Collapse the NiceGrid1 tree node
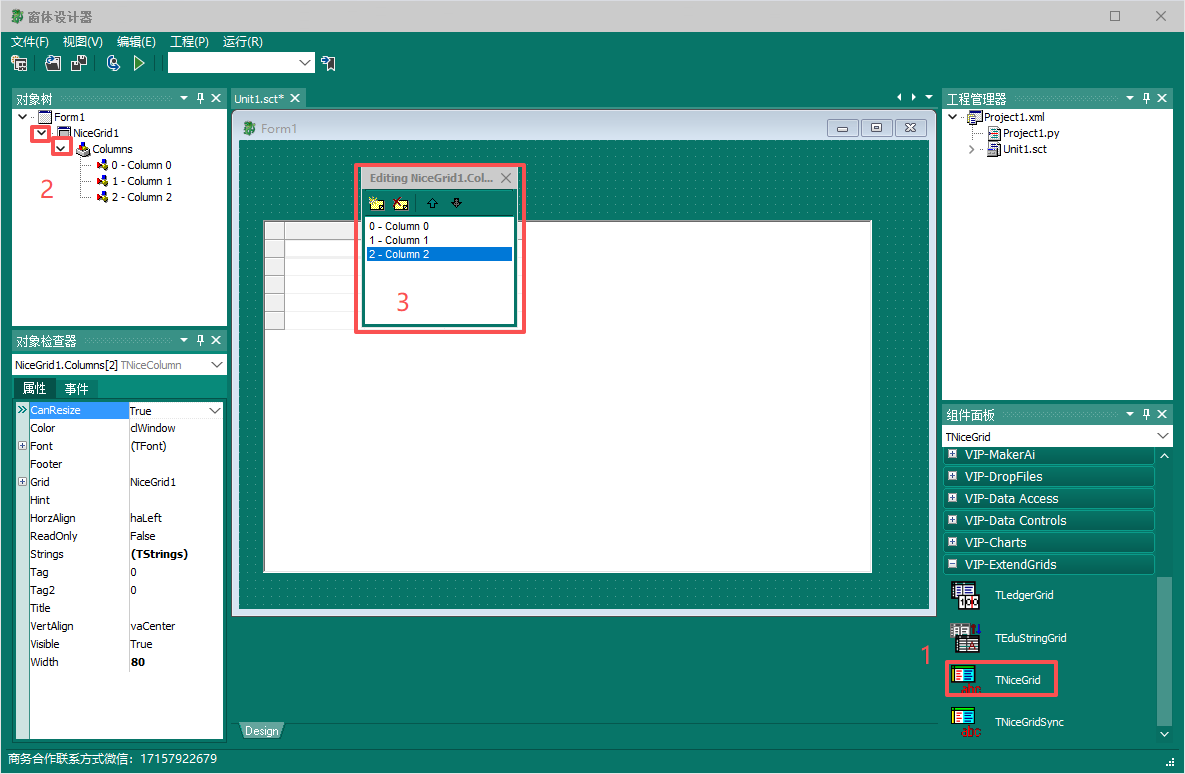 coord(41,133)
